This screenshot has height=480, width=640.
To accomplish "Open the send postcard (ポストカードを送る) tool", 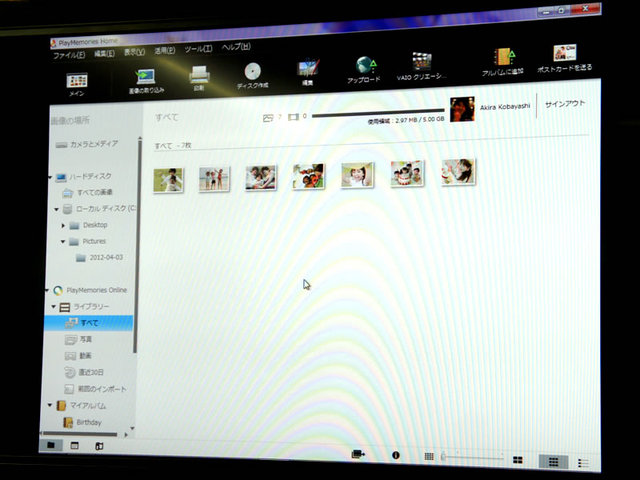I will [x=565, y=59].
